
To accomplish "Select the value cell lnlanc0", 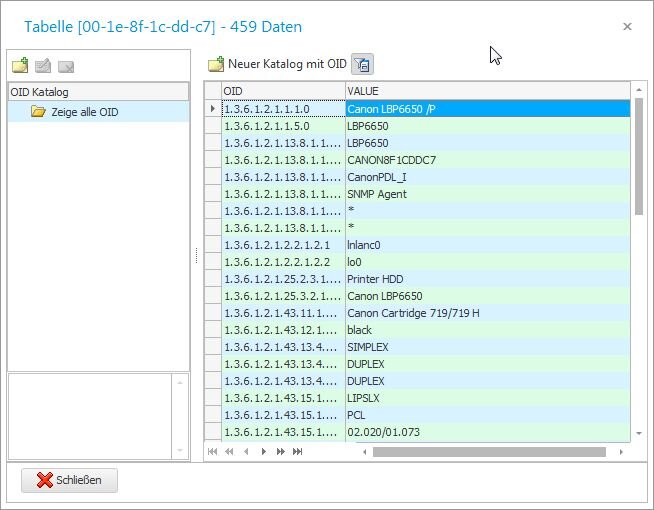I will click(488, 245).
